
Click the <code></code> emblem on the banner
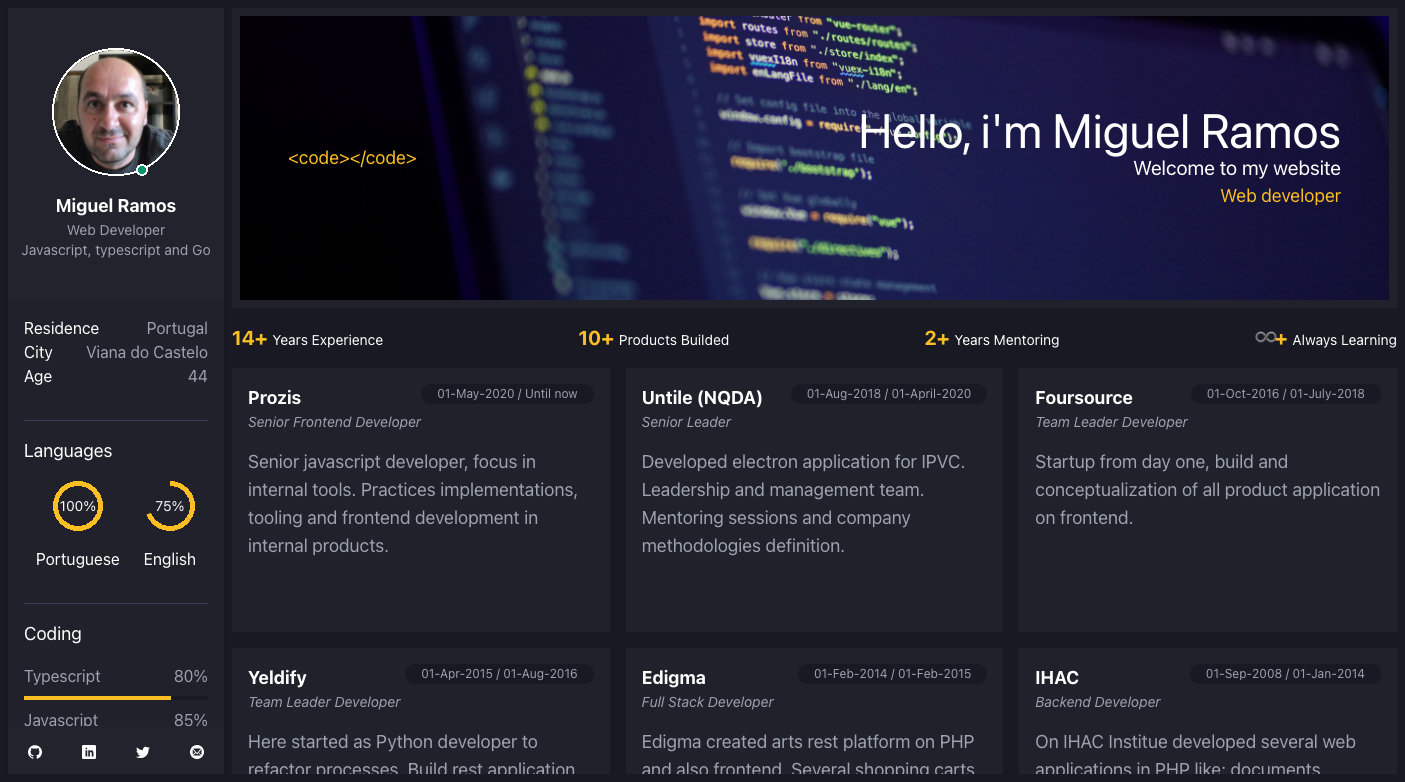pos(353,158)
